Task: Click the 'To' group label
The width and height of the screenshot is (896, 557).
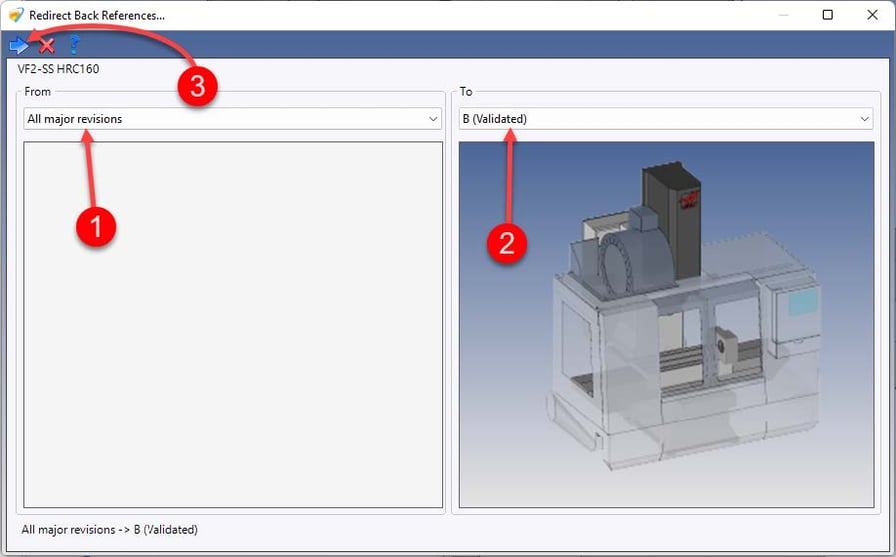Action: pos(466,91)
